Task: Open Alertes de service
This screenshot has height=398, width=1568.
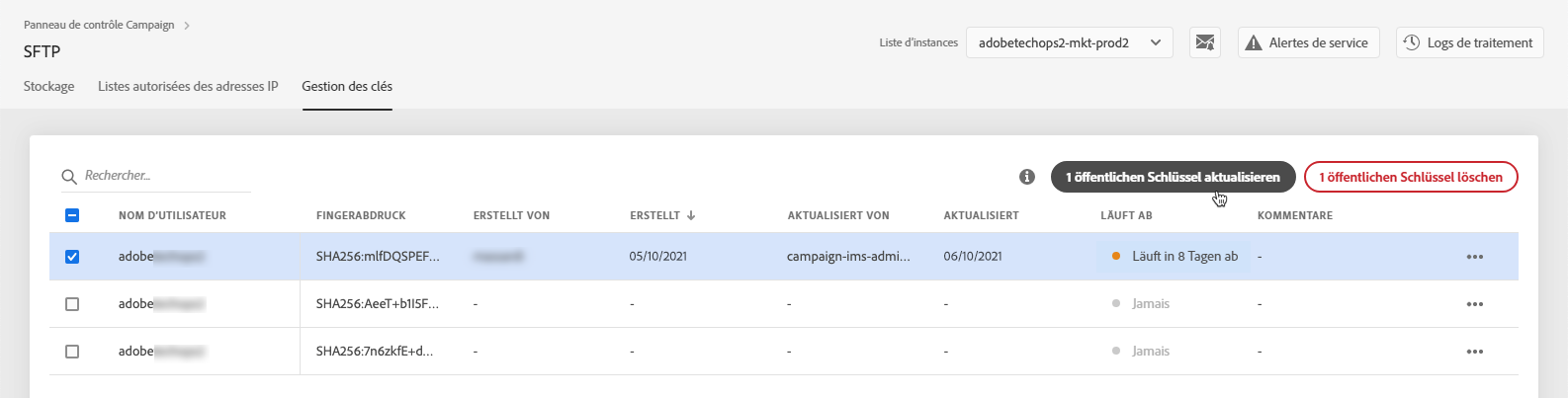Action: pyautogui.click(x=1308, y=42)
